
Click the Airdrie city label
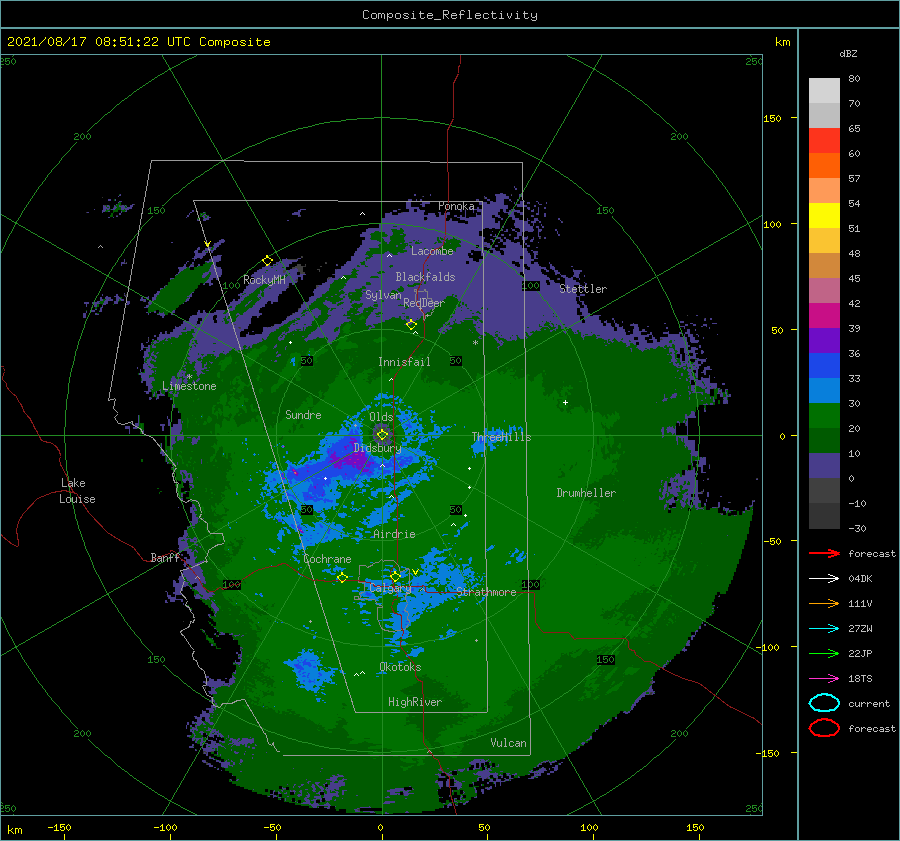click(x=394, y=534)
